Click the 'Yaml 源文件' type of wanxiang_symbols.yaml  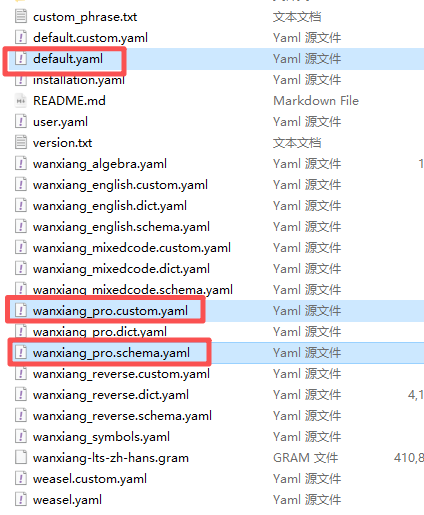pos(307,437)
